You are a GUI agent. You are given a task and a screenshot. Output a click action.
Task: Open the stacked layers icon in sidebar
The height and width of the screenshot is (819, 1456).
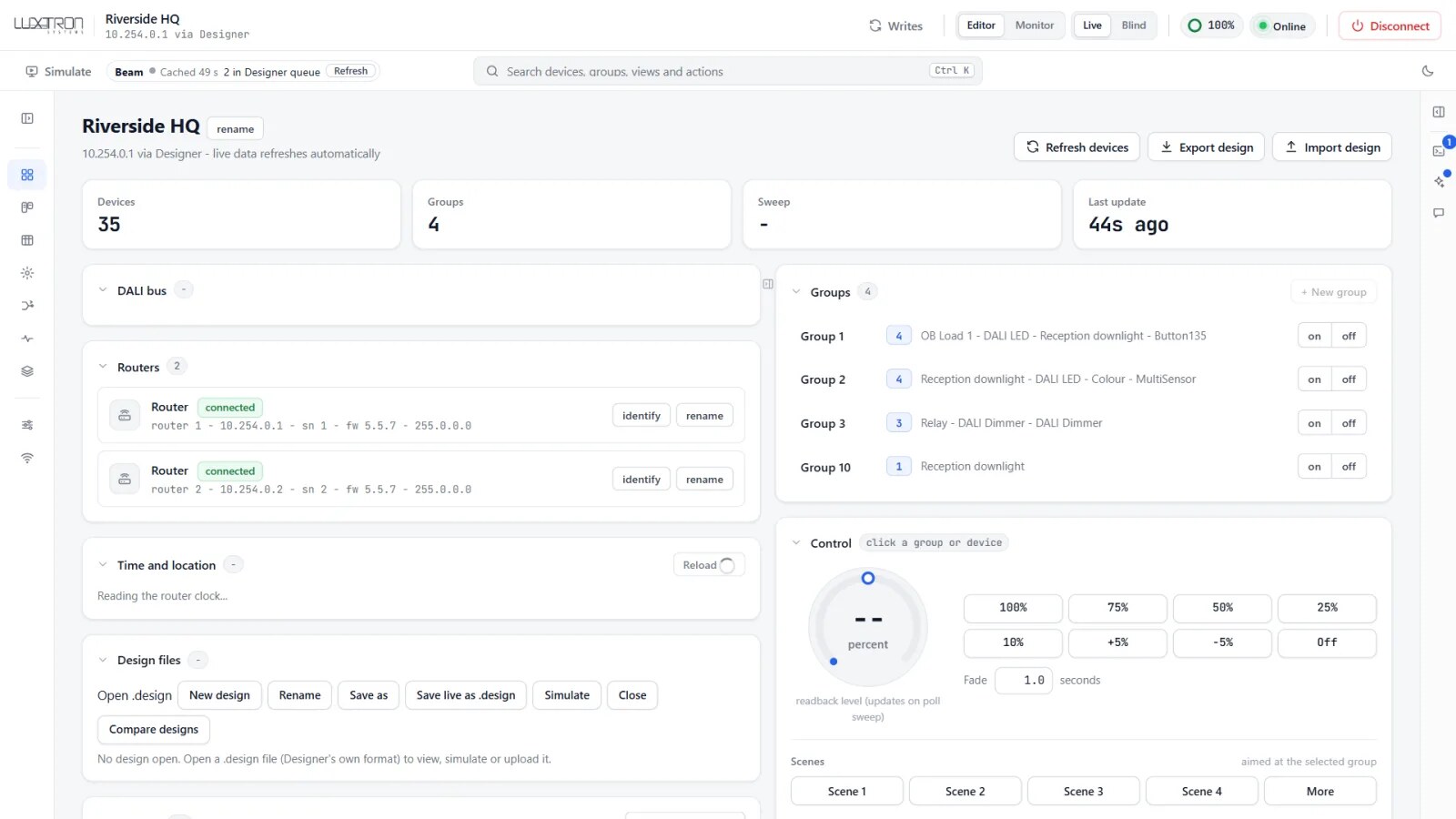27,371
